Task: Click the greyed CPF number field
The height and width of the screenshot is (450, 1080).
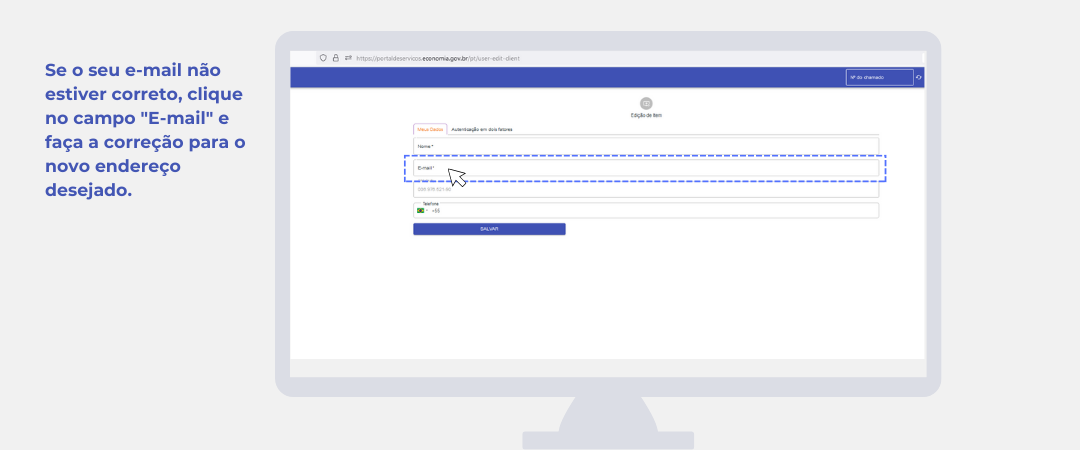Action: pyautogui.click(x=646, y=189)
